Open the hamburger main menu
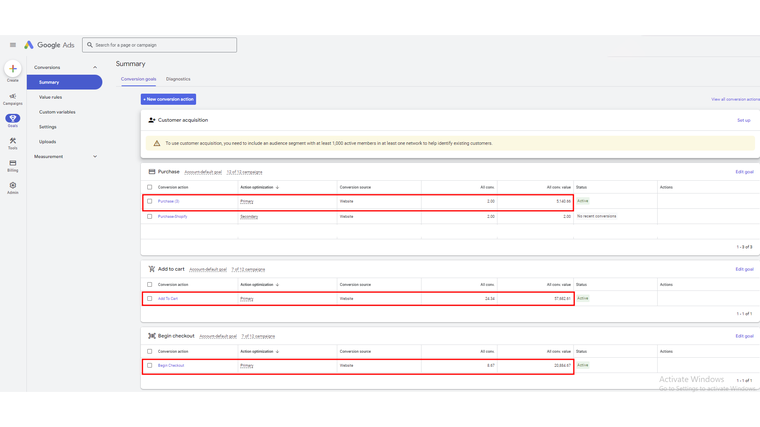760x427 pixels. (13, 45)
